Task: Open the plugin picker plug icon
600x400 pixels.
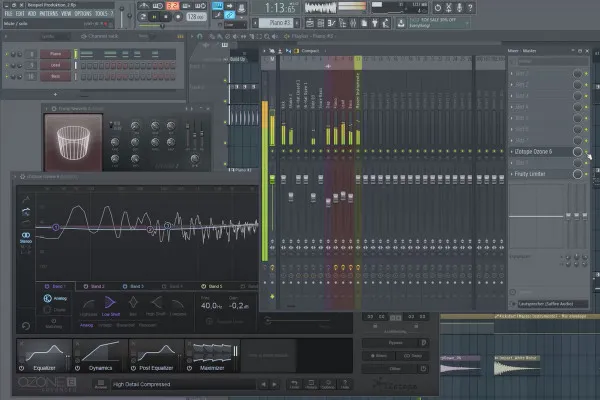Action: coord(375,23)
